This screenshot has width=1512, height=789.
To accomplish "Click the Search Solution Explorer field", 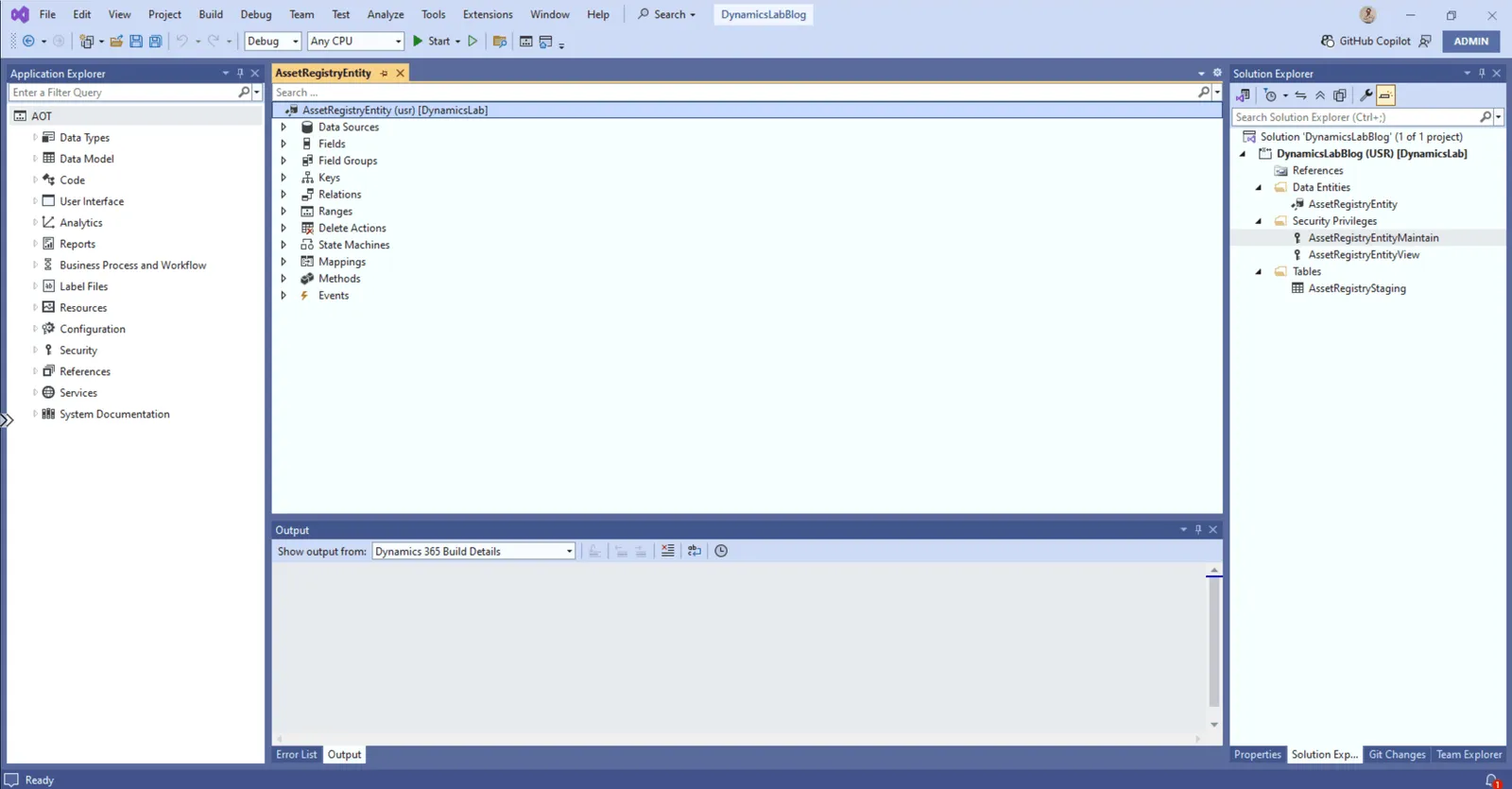I will (x=1356, y=117).
